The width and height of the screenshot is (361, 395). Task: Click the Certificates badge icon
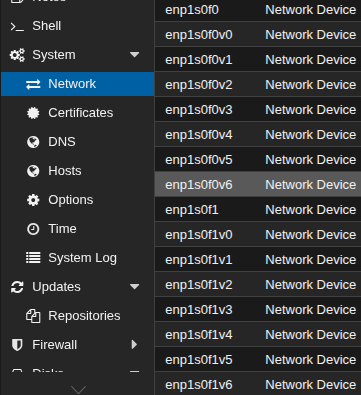[33, 113]
